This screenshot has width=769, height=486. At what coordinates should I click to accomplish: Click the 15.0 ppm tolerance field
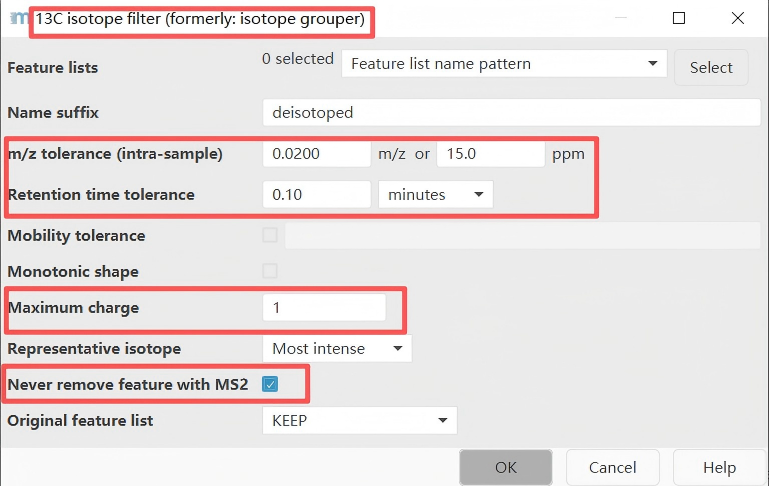(x=491, y=153)
